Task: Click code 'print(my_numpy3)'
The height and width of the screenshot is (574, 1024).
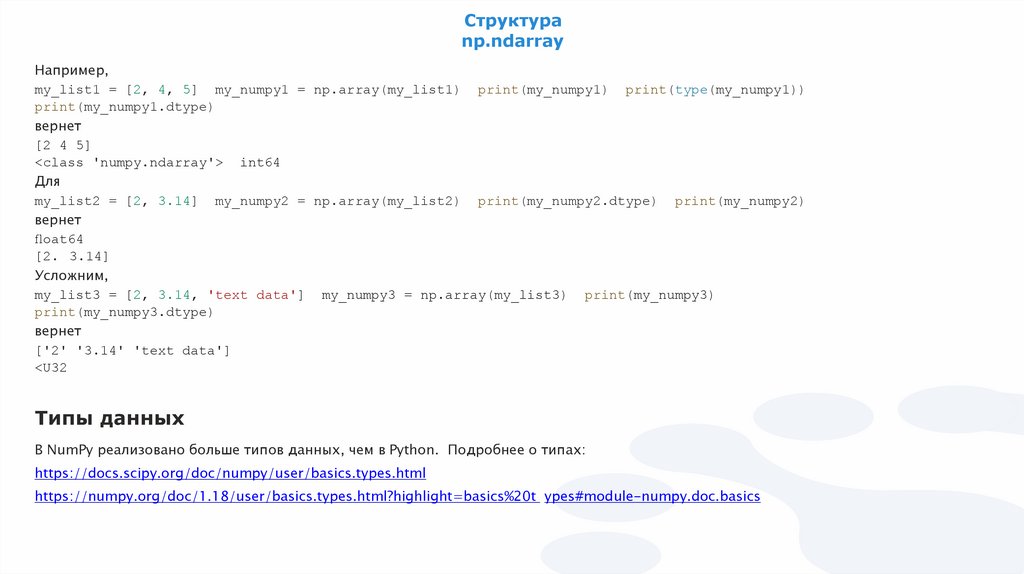Action: pos(649,295)
